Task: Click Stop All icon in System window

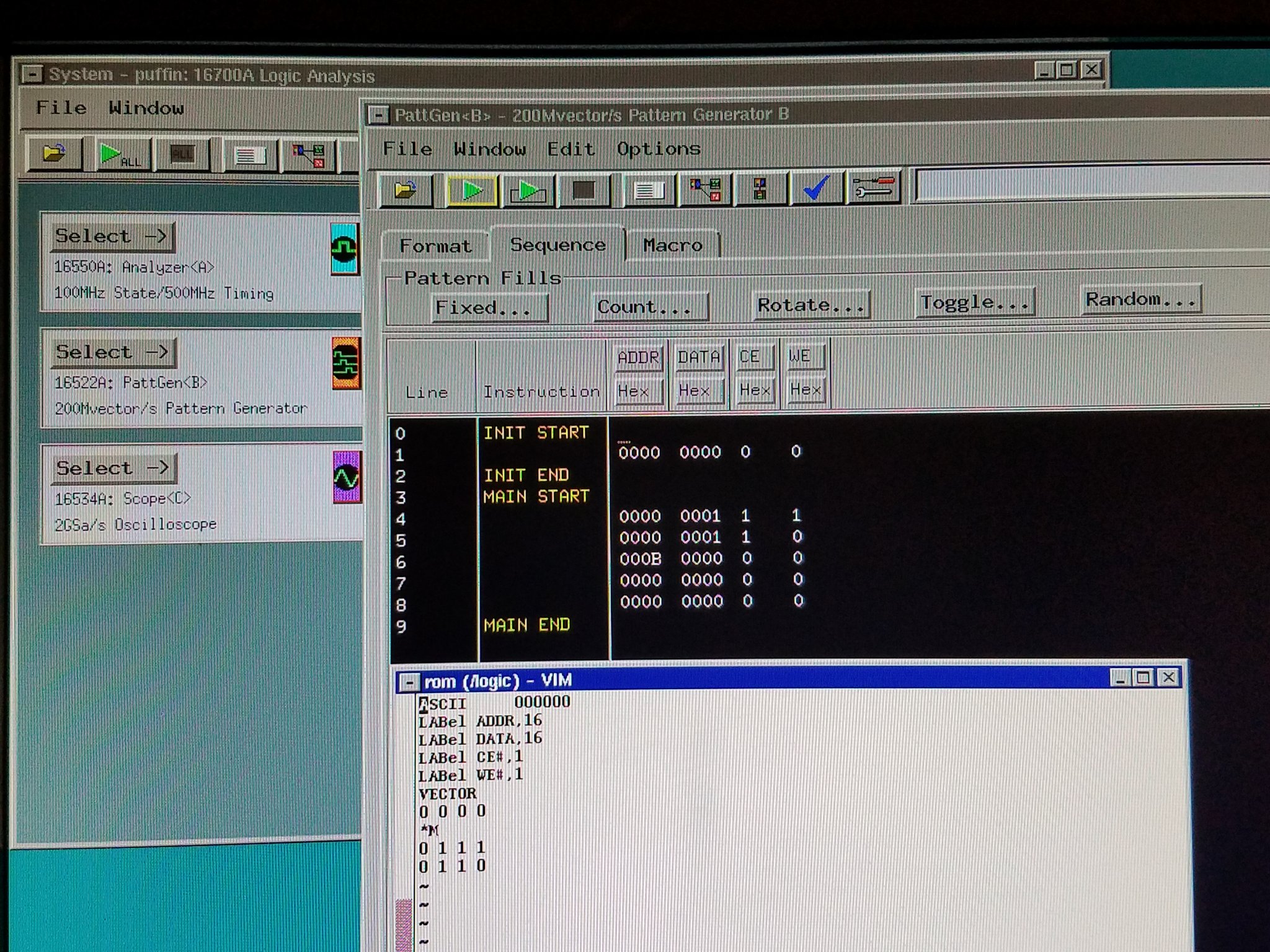Action: pos(182,154)
